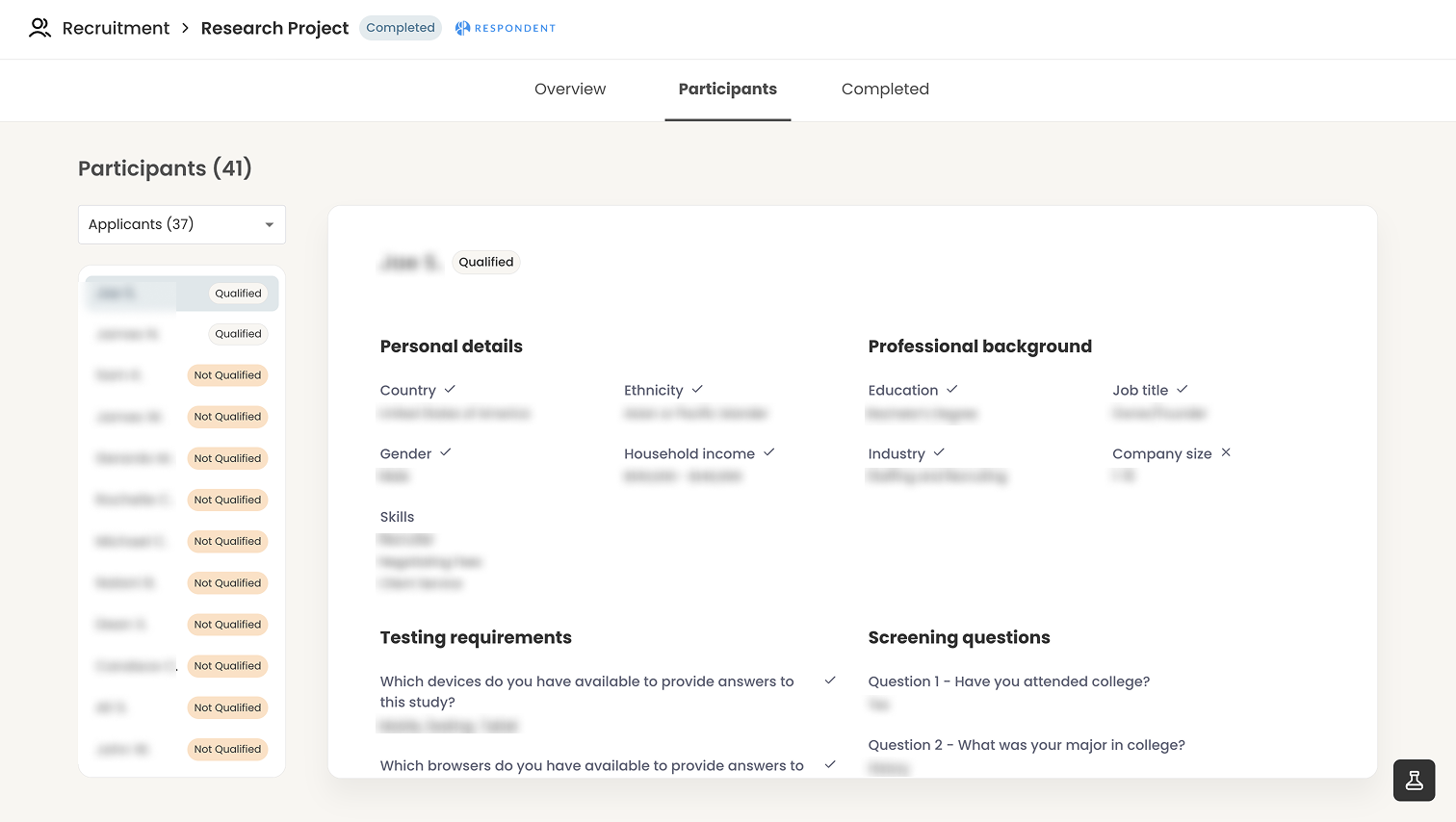Click the Skills label

[x=397, y=517]
